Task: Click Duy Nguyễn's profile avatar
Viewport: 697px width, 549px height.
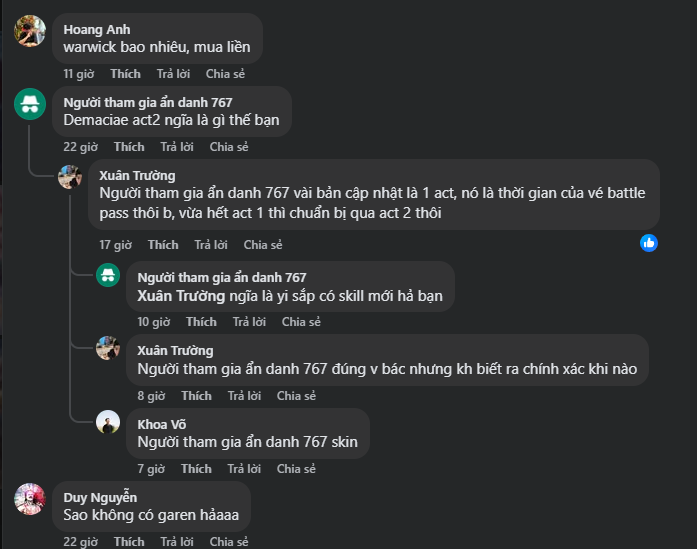Action: (x=30, y=498)
